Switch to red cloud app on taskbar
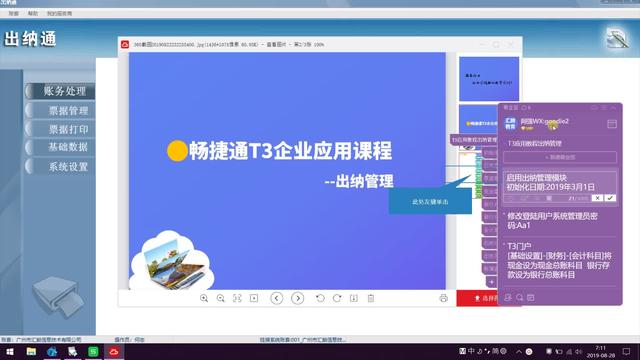 click(x=114, y=351)
